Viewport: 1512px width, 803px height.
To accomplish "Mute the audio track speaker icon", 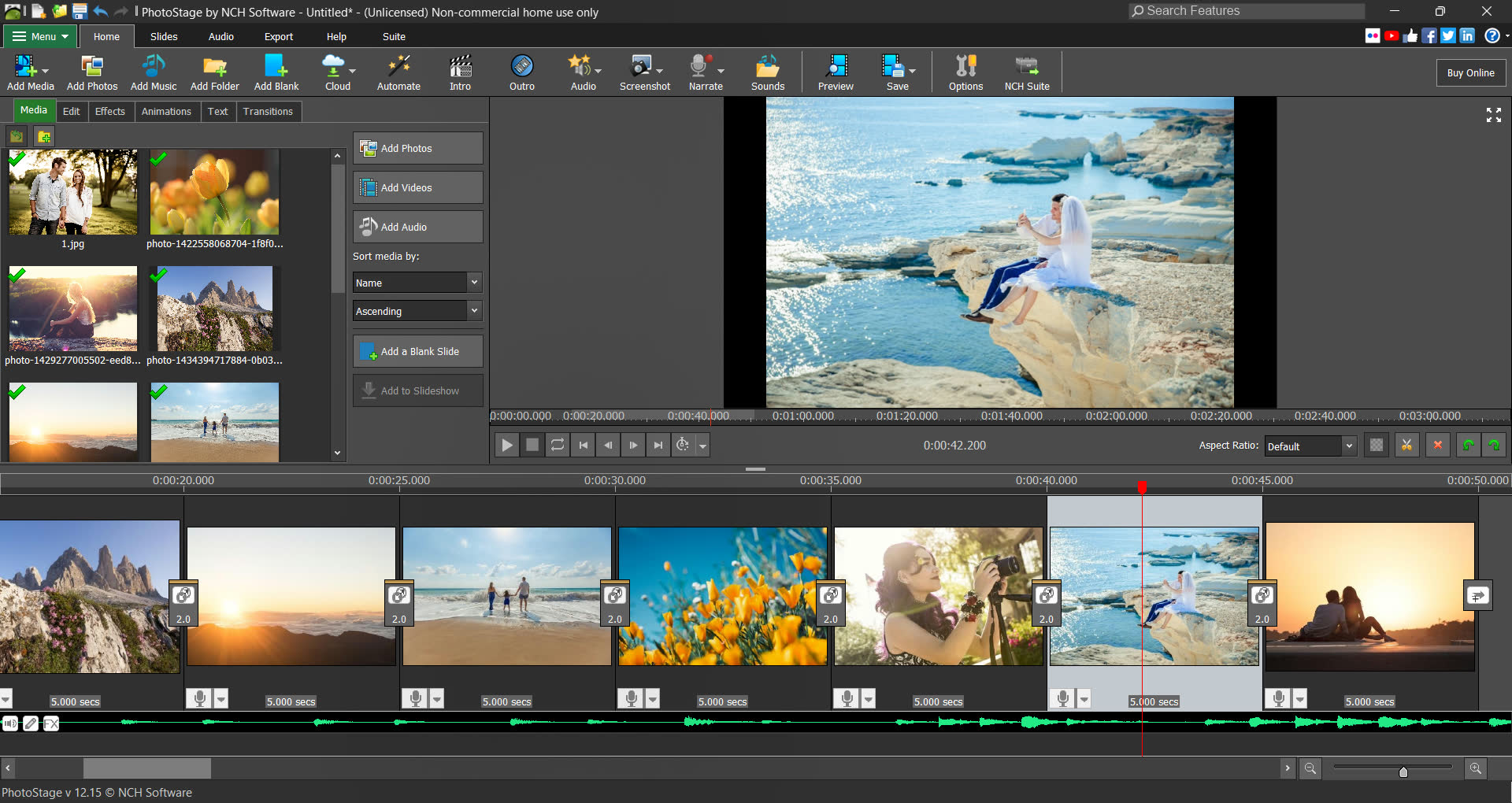I will (x=10, y=723).
